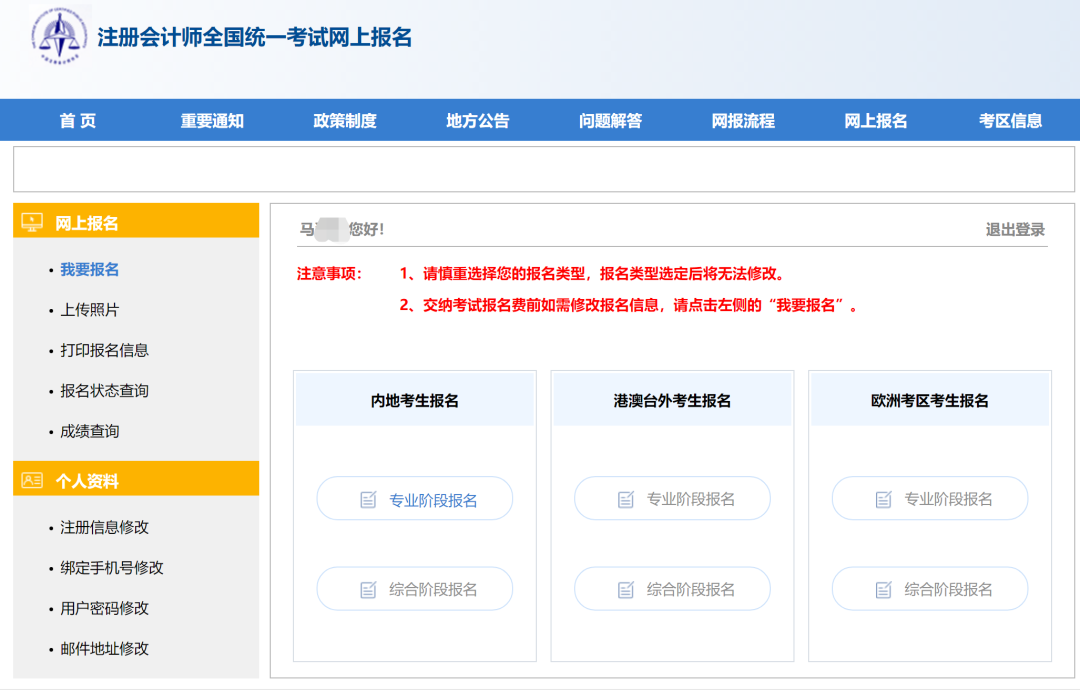Click the edit icon in 港澳台外 综合阶段报名 button
The image size is (1080, 690).
(x=625, y=589)
